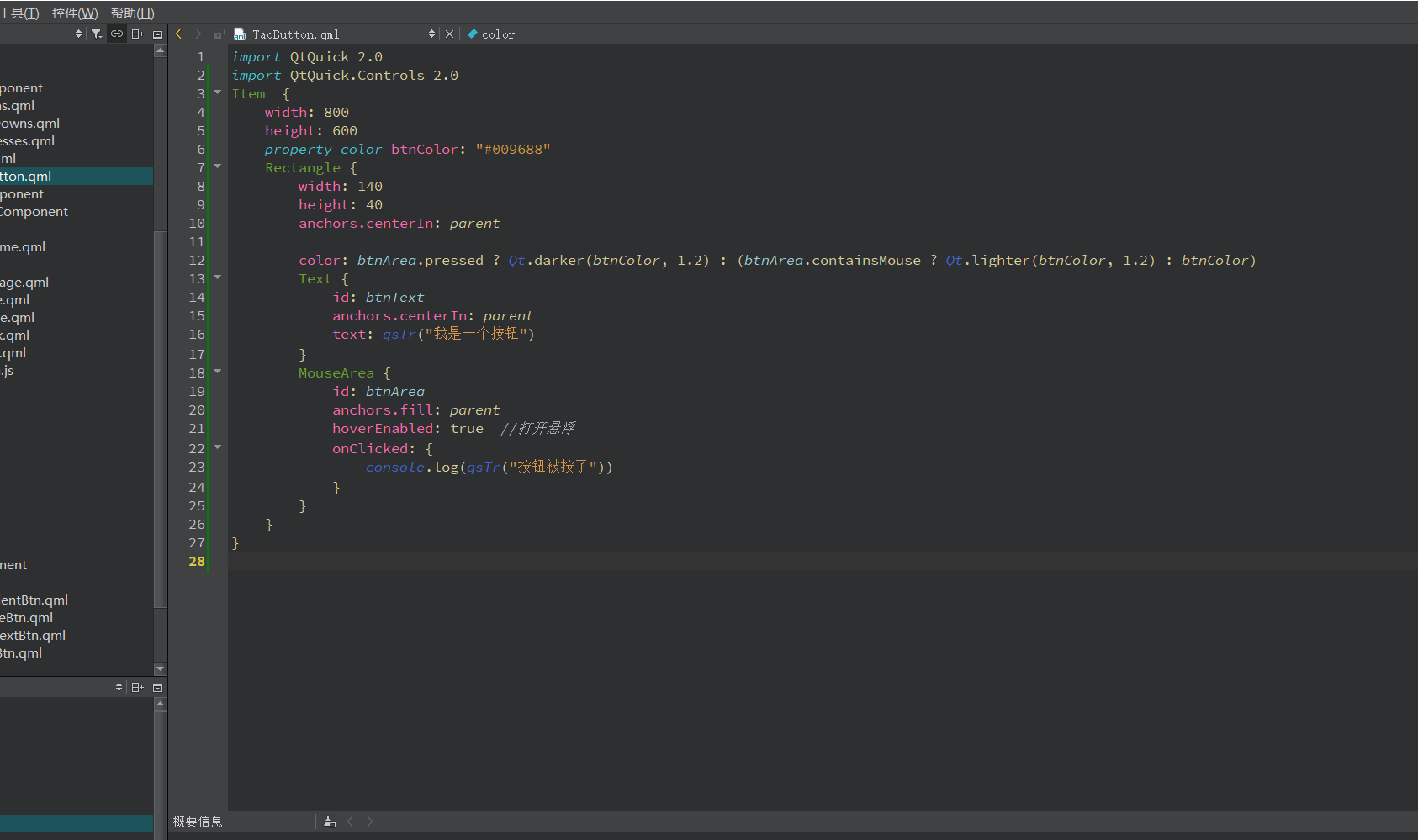1418x840 pixels.
Task: Click the "#009688" color string on line 6
Action: coord(513,150)
